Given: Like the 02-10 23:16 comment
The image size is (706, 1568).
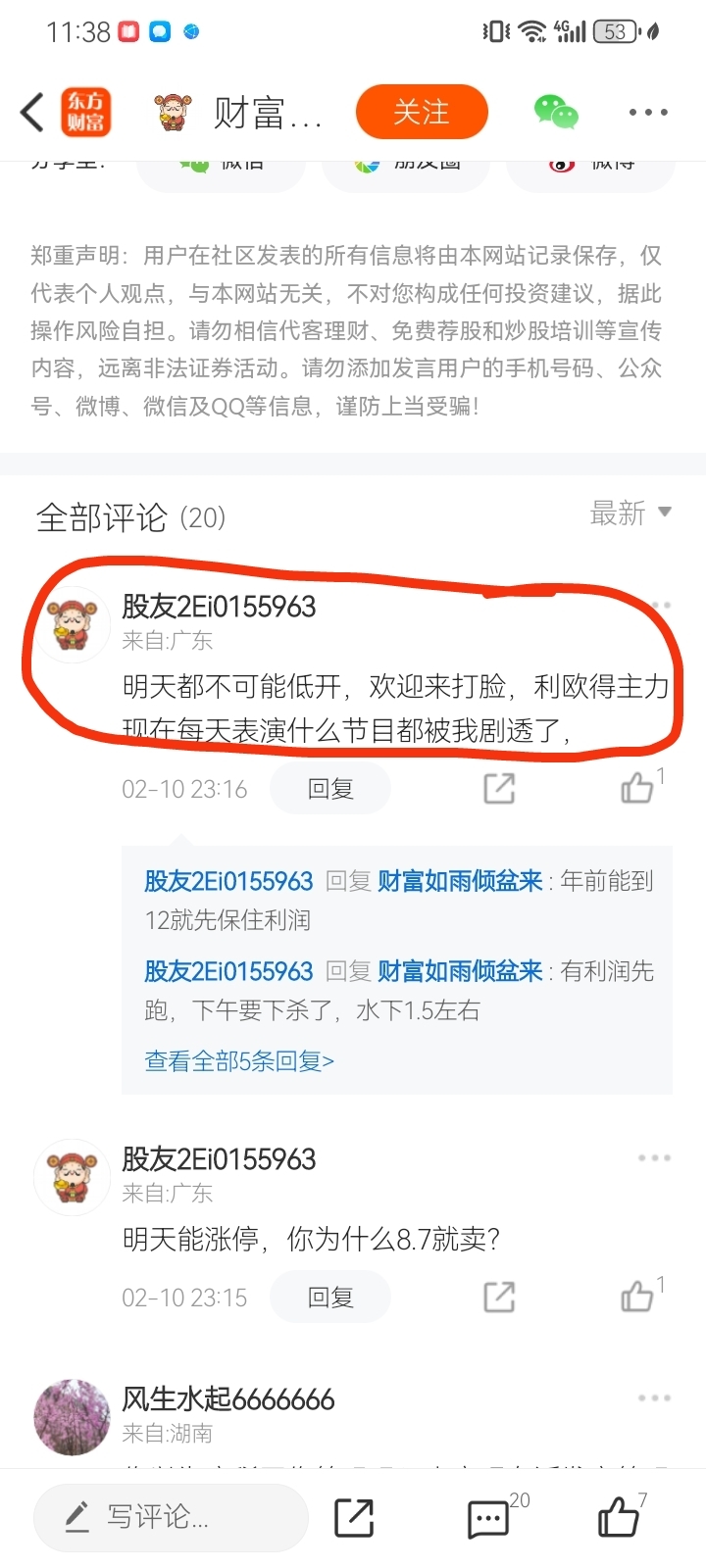Looking at the screenshot, I should tap(637, 787).
